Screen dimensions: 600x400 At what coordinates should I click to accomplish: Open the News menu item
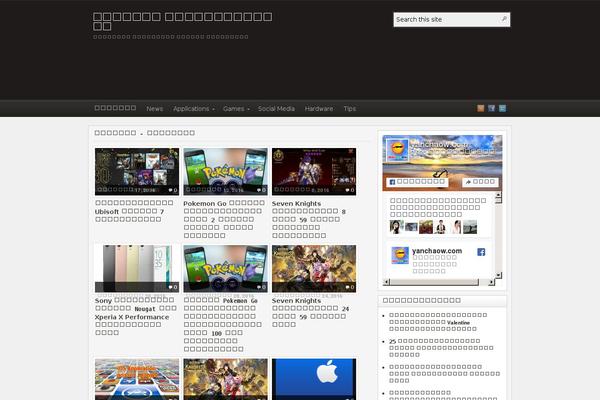pyautogui.click(x=155, y=109)
